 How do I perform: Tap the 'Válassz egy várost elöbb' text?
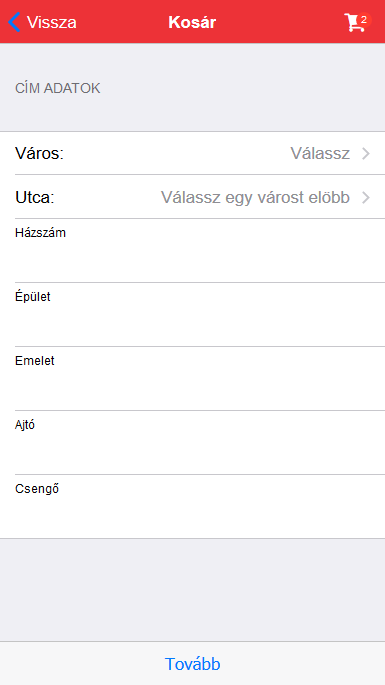(255, 197)
